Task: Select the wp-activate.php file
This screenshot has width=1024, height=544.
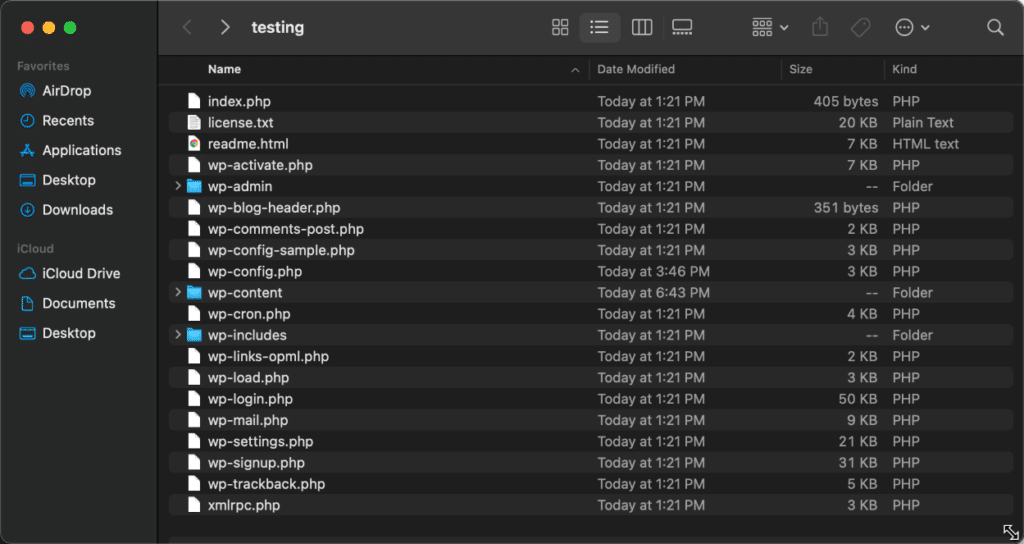Action: [260, 165]
